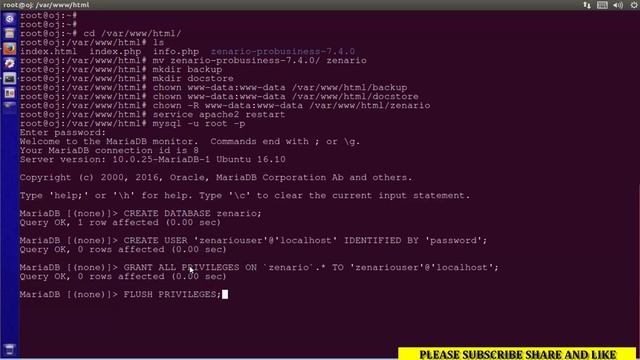Open System Settings from the launcher
The image size is (640, 360).
coord(9,63)
